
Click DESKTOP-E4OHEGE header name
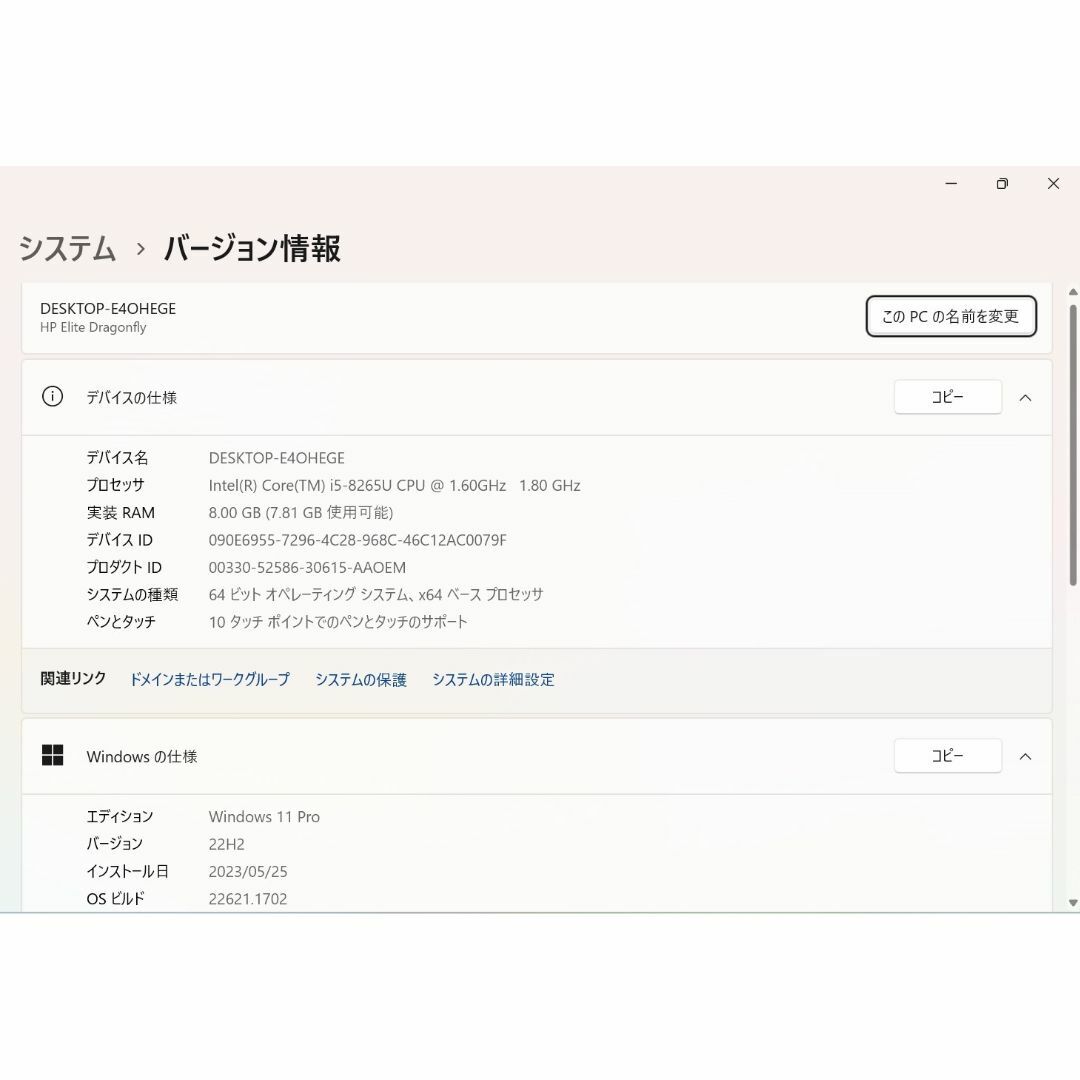108,309
